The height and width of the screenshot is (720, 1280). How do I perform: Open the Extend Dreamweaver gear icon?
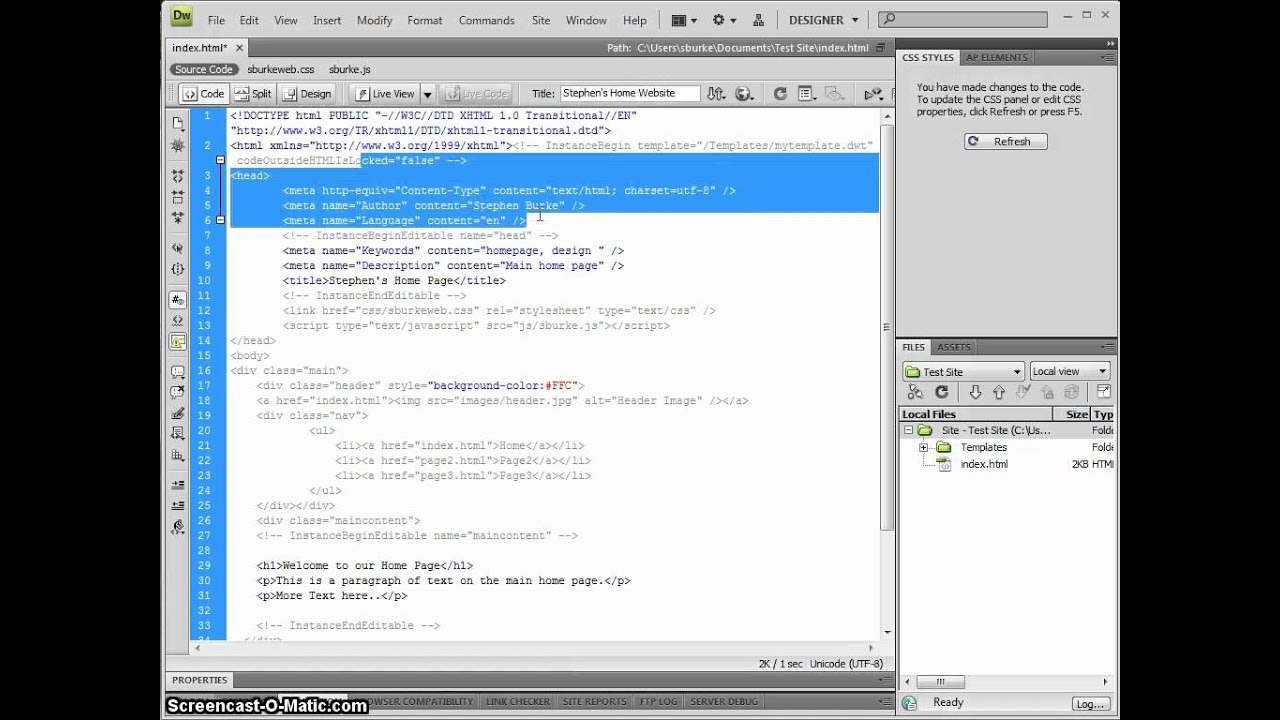(722, 20)
